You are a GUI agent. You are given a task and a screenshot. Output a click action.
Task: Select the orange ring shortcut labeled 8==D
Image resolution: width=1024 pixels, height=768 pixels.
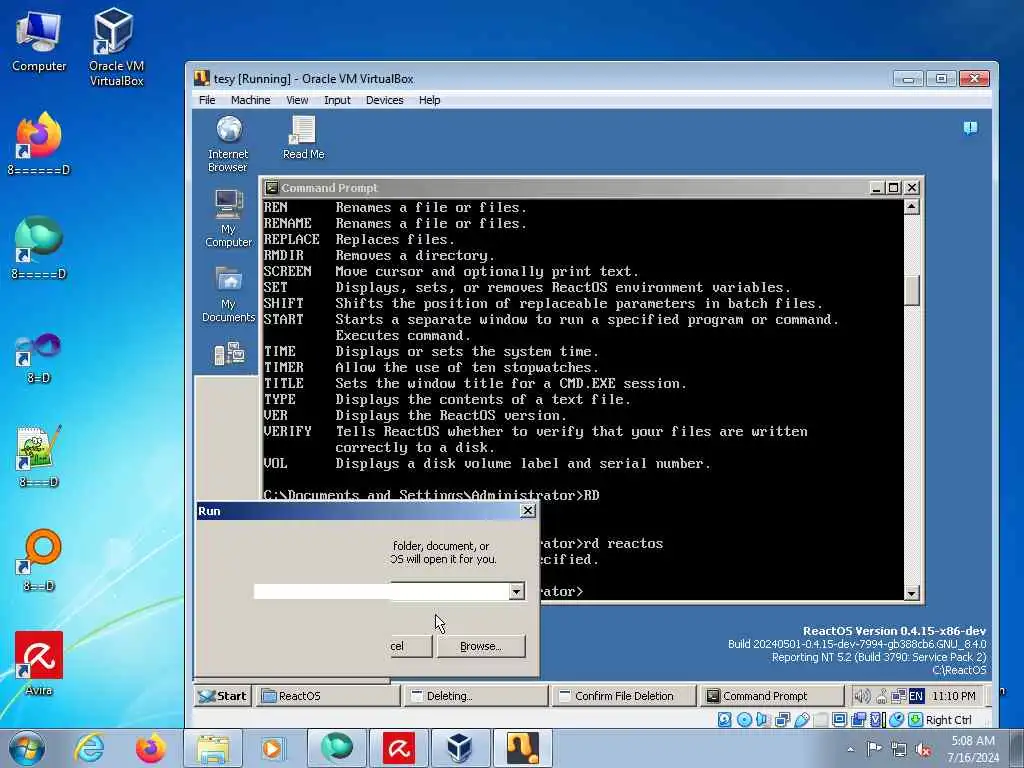click(41, 560)
